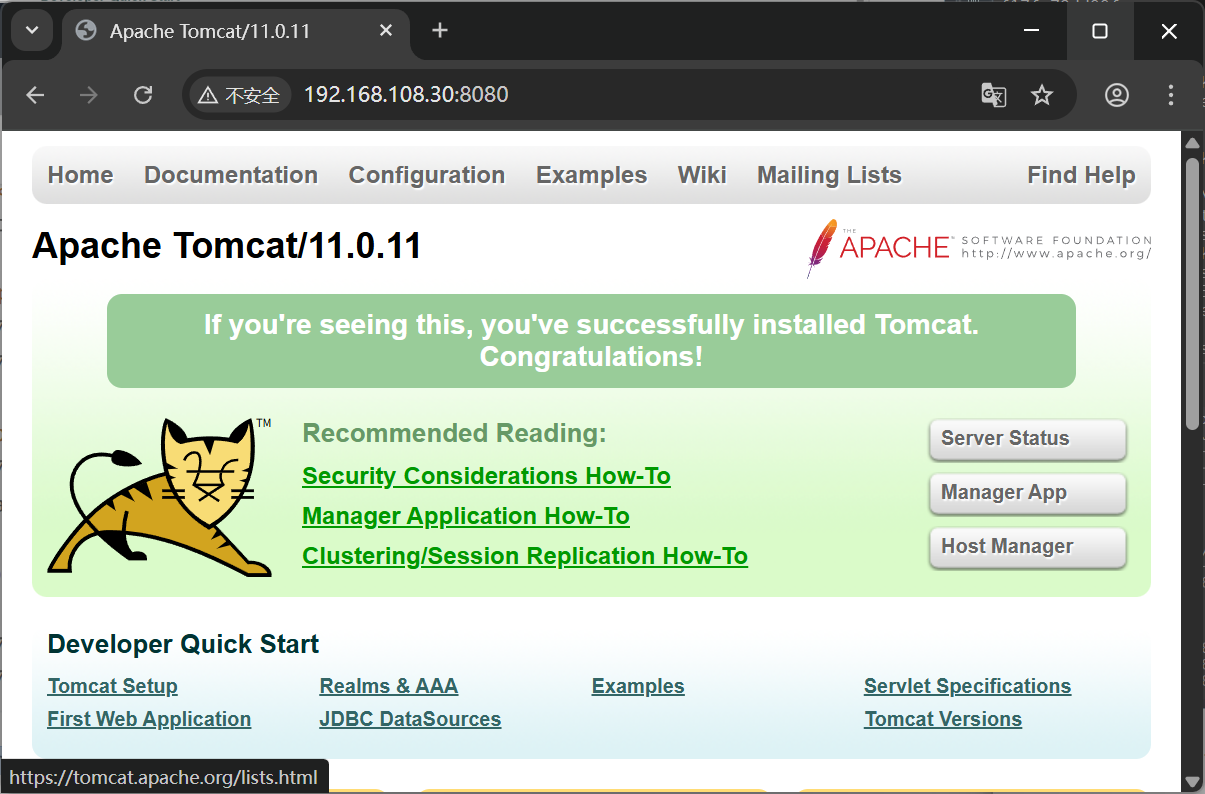The width and height of the screenshot is (1205, 794).
Task: Open Examples link under Developer Quick Start
Action: tap(638, 686)
